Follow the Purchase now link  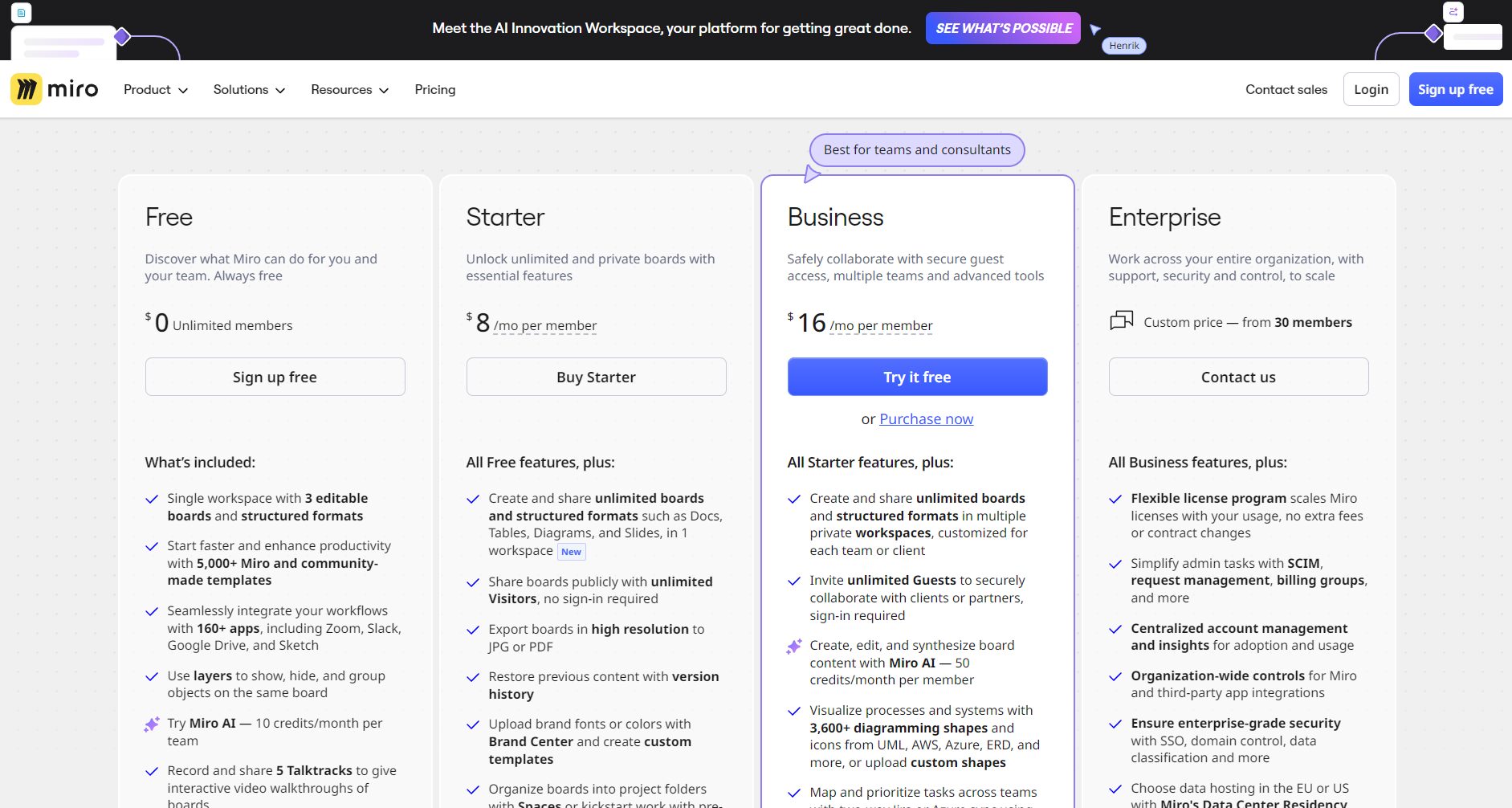pos(926,419)
